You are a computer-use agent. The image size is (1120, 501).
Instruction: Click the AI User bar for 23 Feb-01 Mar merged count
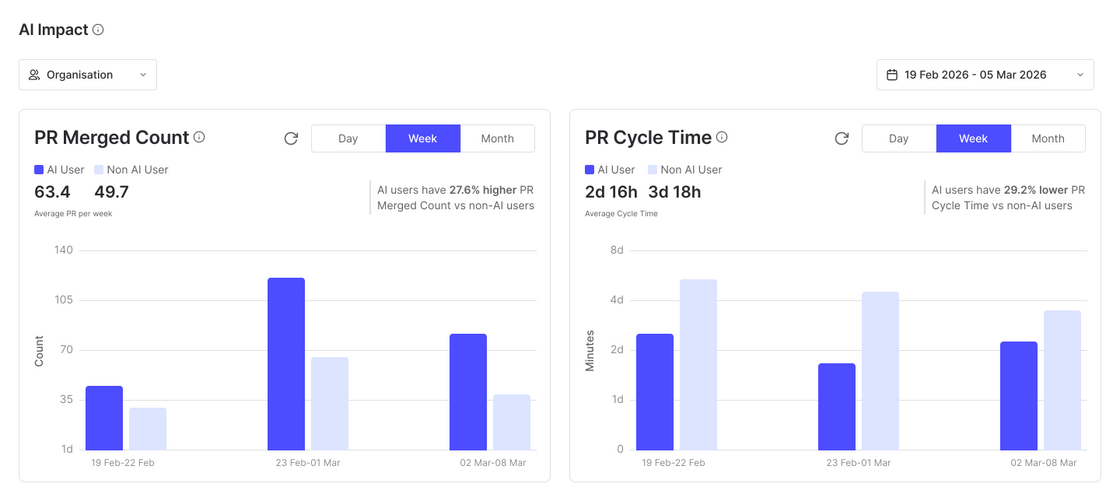click(x=286, y=364)
